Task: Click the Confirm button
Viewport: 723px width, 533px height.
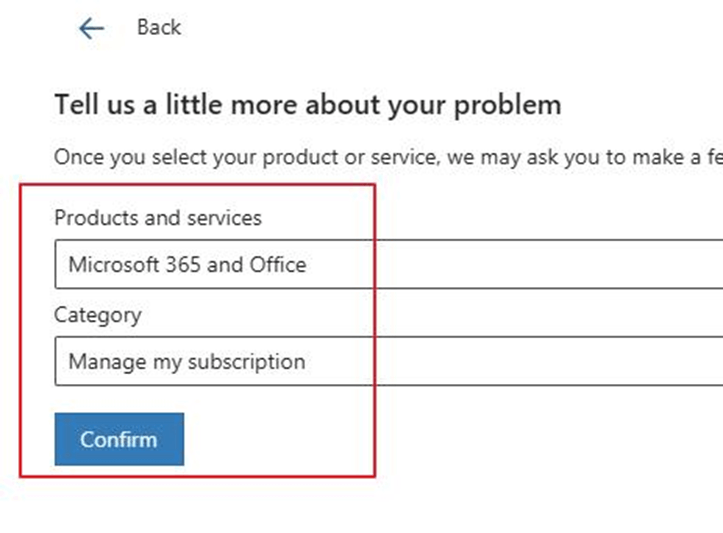Action: pos(119,439)
